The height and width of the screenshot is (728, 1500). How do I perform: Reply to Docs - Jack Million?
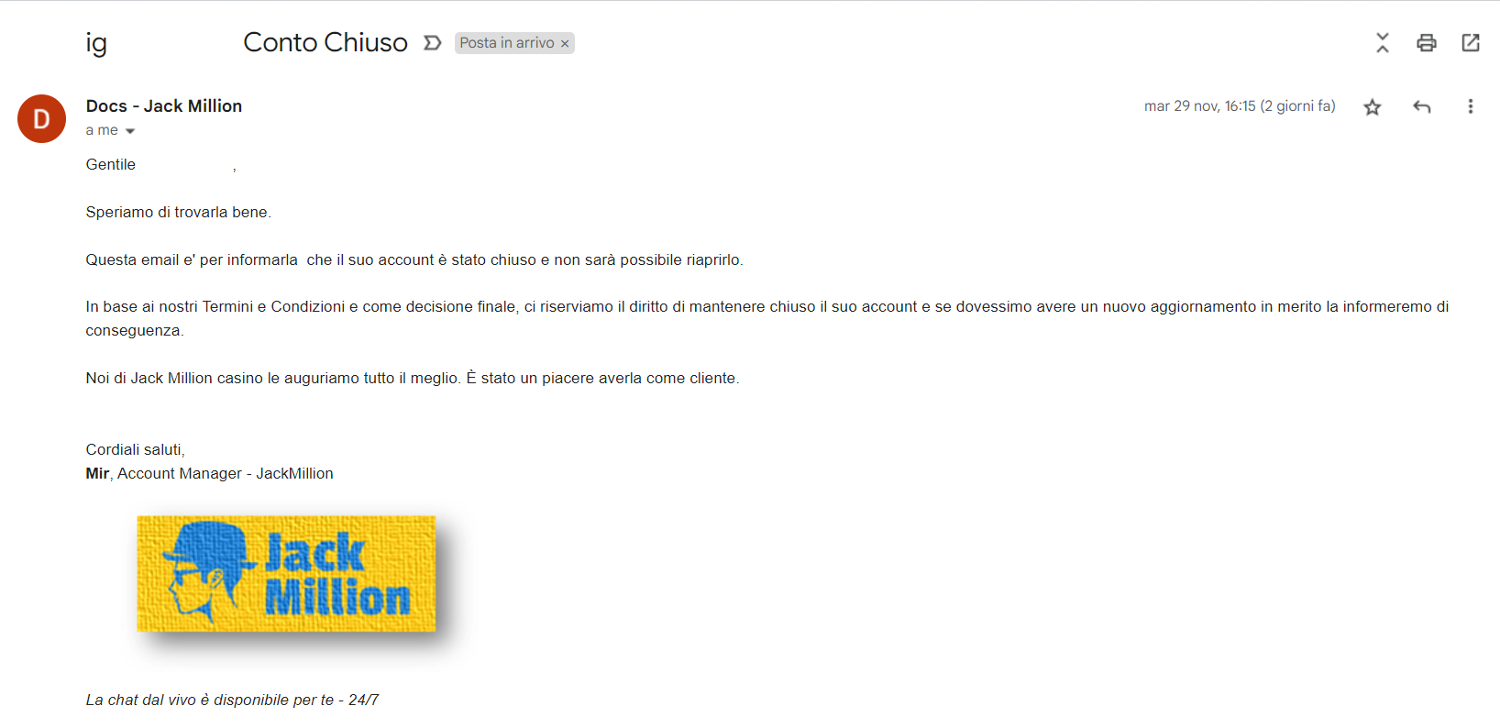pyautogui.click(x=1421, y=107)
